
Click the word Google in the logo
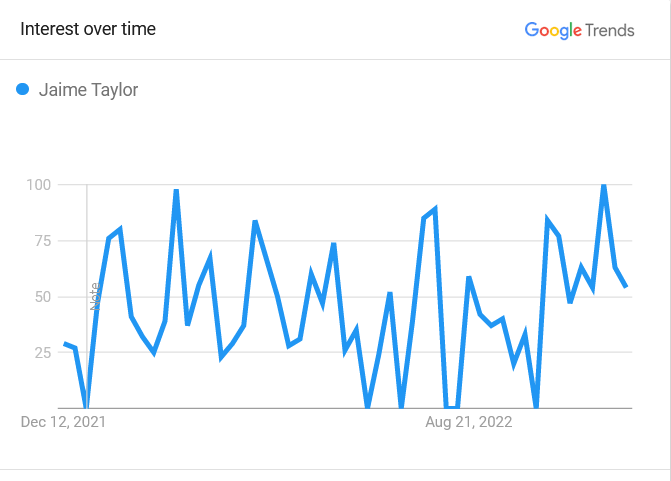(553, 30)
